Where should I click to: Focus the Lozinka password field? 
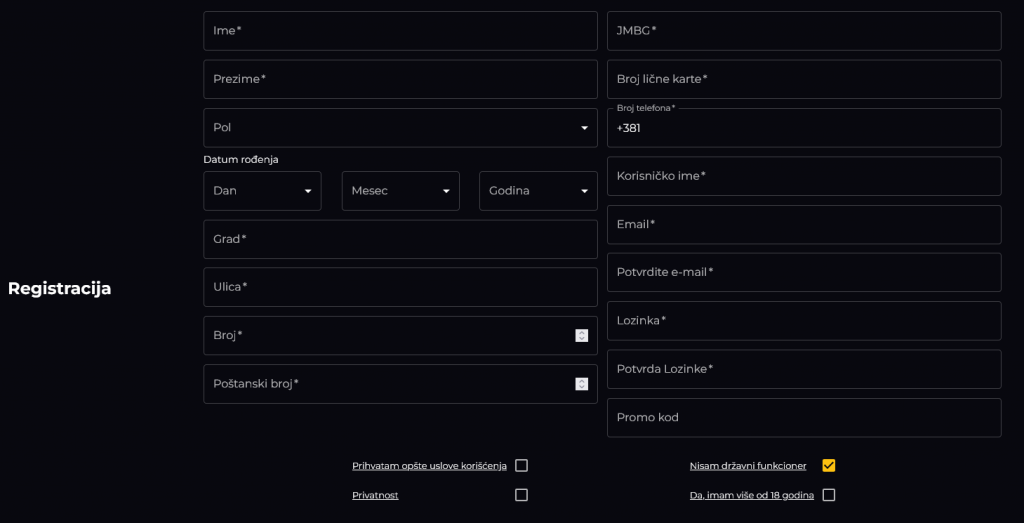(804, 321)
